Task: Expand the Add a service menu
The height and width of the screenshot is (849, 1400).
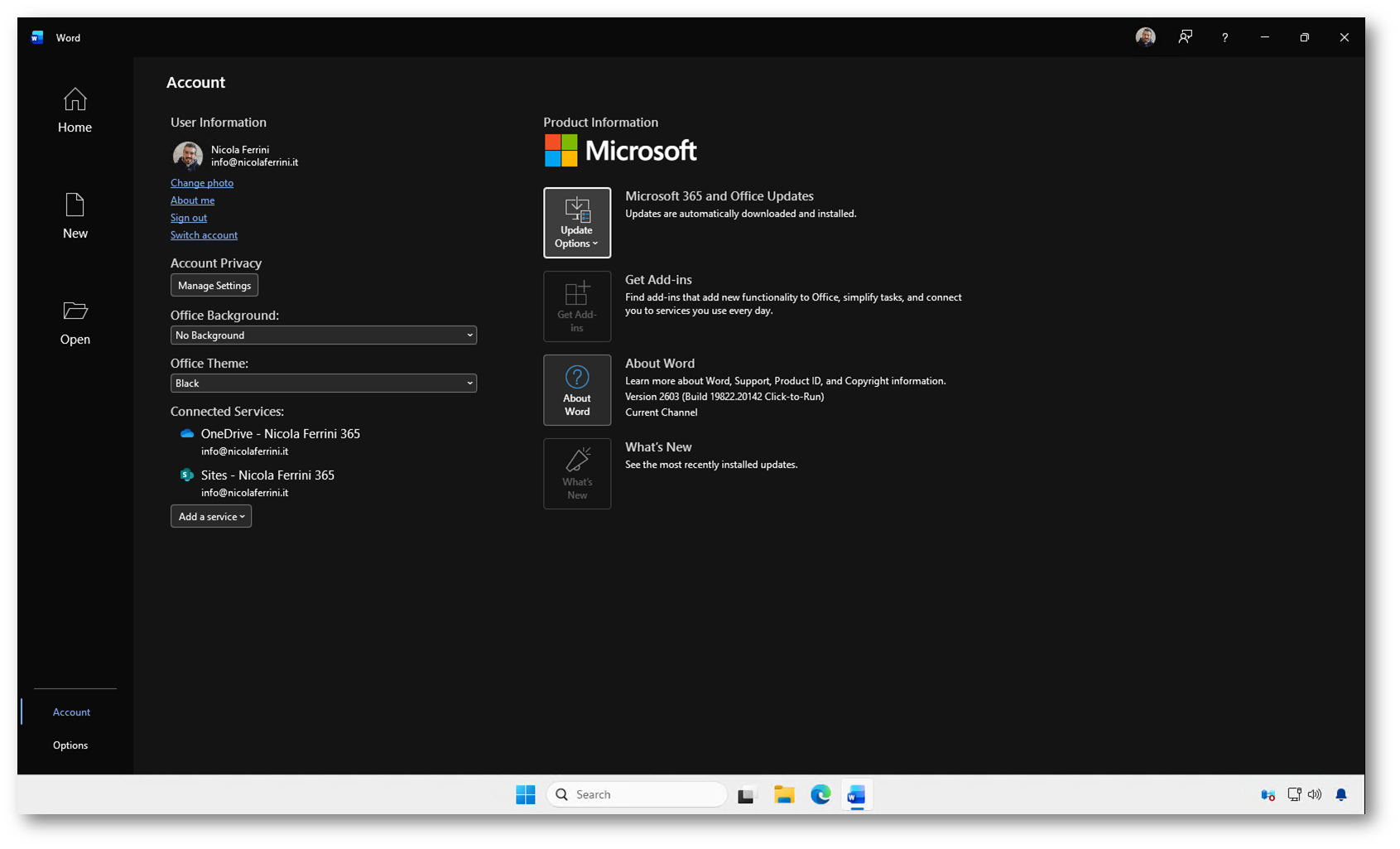Action: 211,517
